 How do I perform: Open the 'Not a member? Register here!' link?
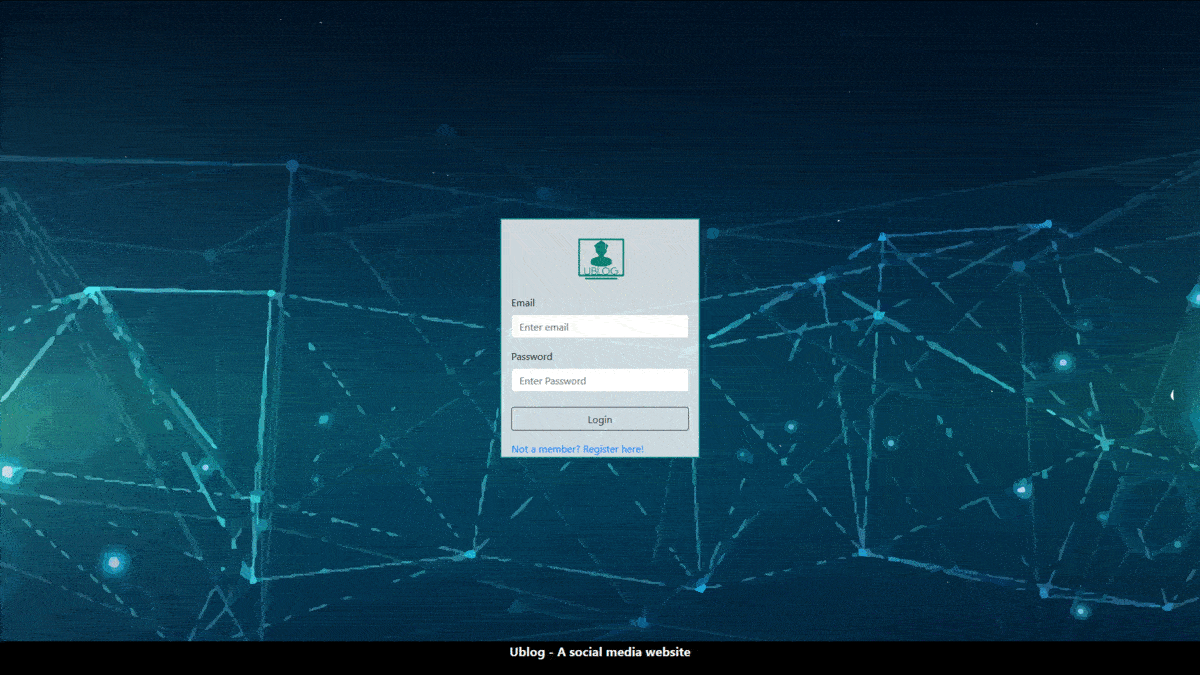(x=577, y=449)
